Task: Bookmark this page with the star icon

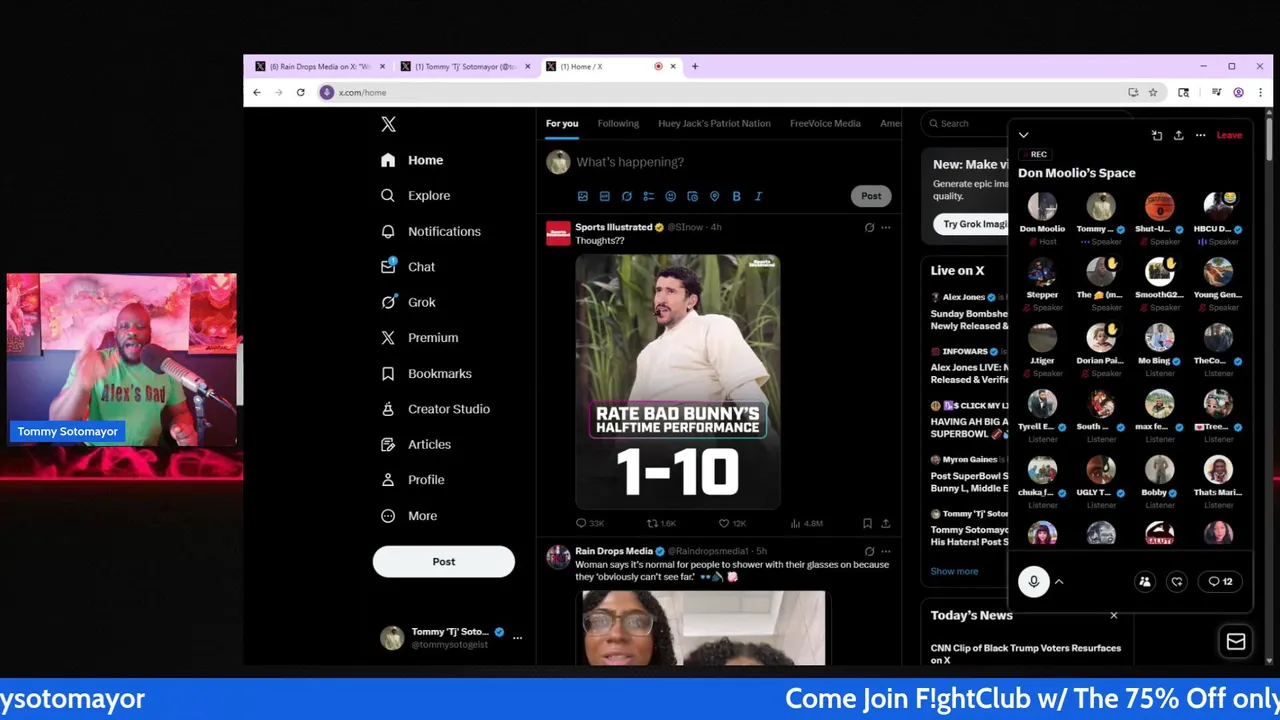Action: click(1153, 92)
